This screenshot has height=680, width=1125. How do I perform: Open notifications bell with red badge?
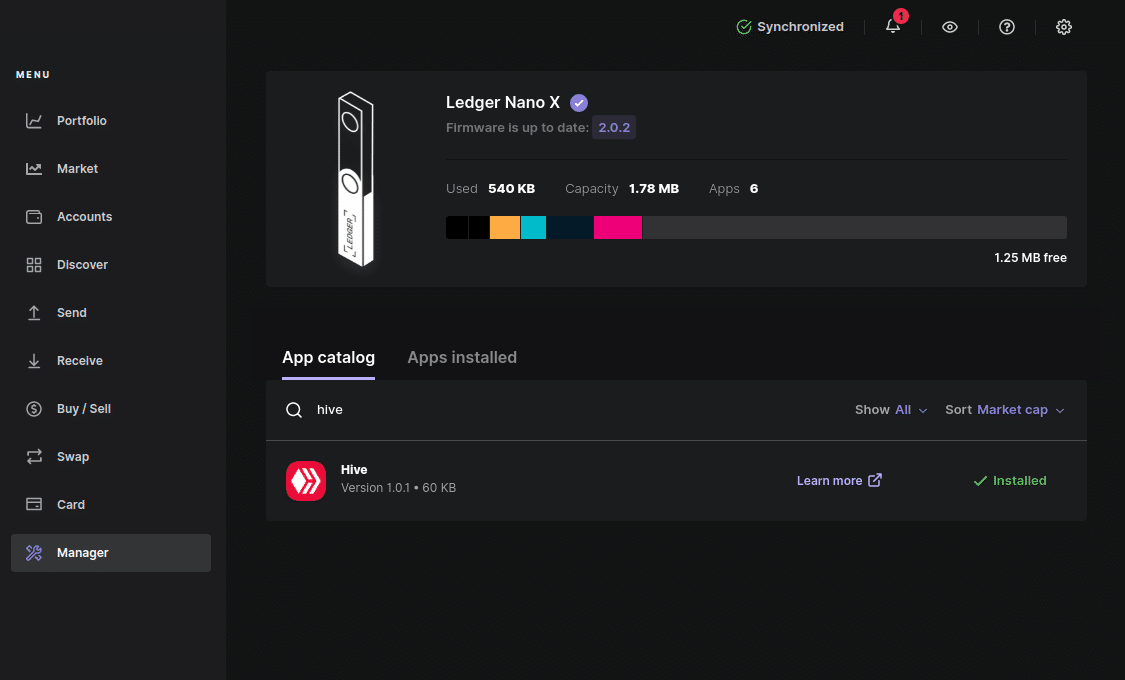(893, 26)
